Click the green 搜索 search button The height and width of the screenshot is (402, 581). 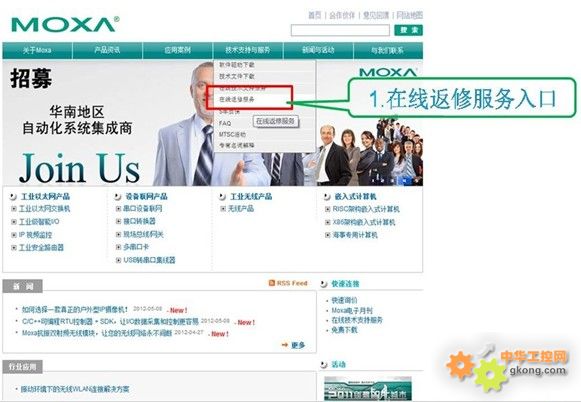click(x=408, y=30)
